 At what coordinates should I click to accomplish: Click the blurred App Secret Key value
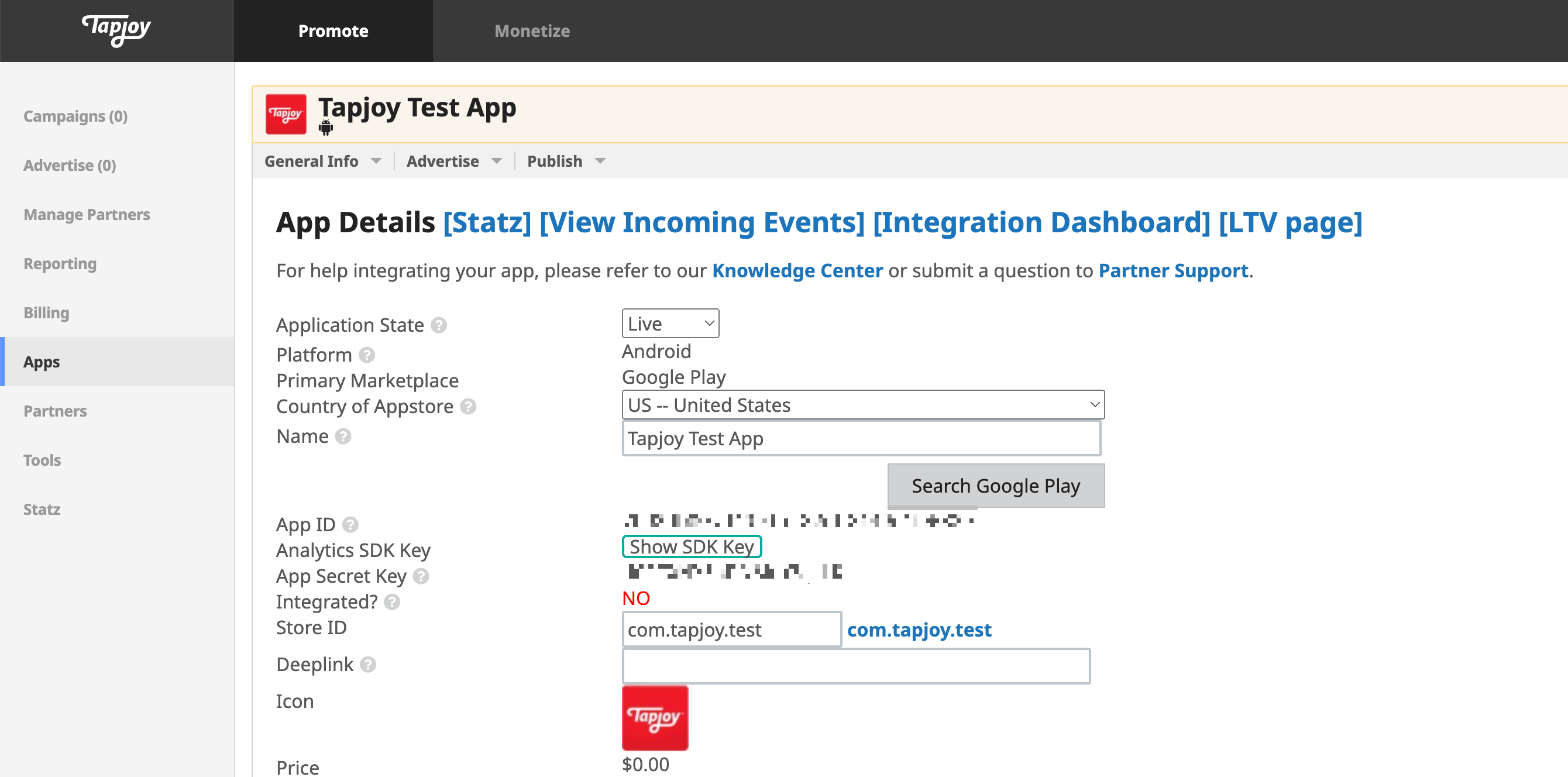[735, 572]
